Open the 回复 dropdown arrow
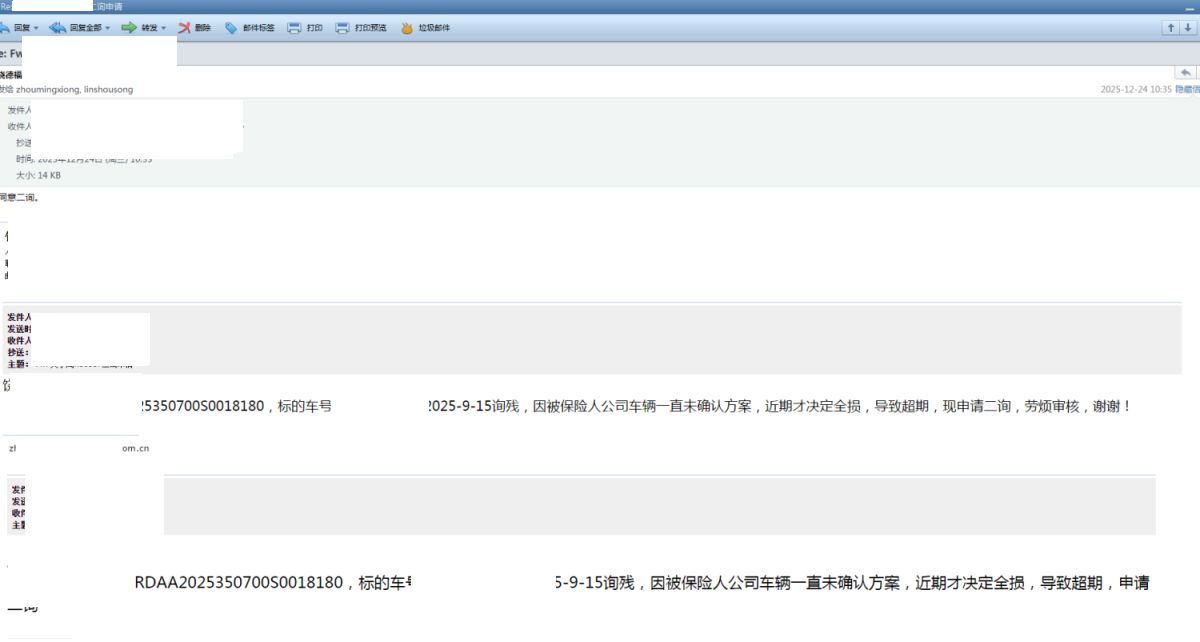 click(36, 28)
